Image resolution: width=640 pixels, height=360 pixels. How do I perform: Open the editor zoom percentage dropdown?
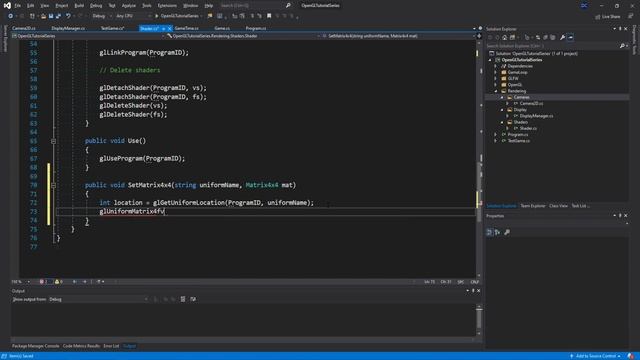coord(20,282)
